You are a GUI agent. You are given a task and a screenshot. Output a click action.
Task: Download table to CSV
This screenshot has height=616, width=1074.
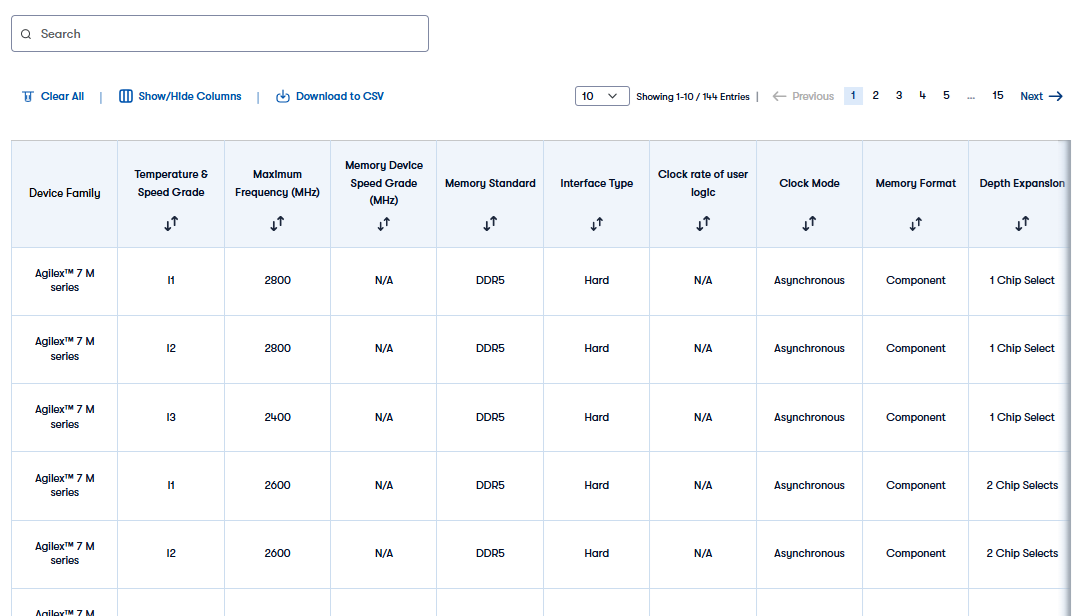(329, 96)
